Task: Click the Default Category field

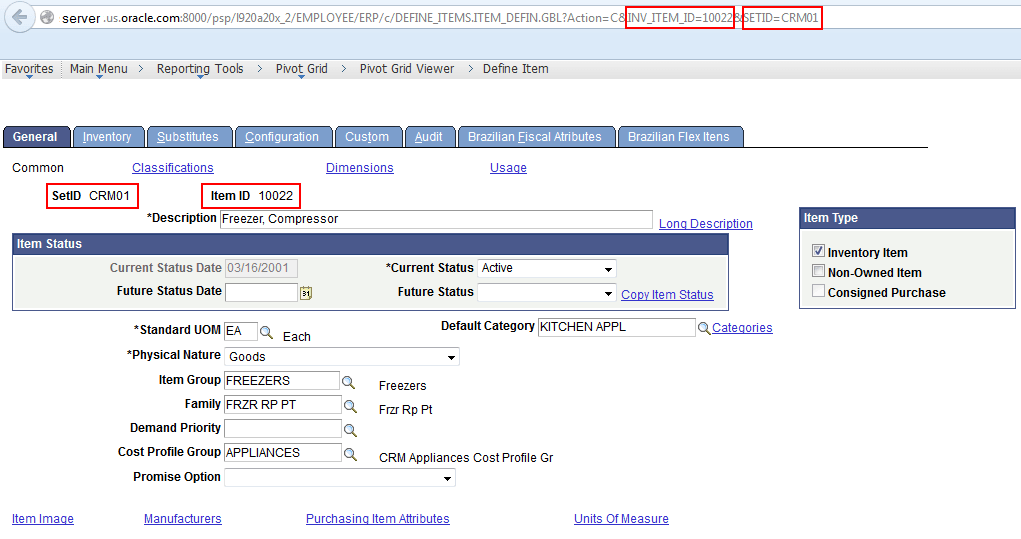Action: click(x=617, y=327)
